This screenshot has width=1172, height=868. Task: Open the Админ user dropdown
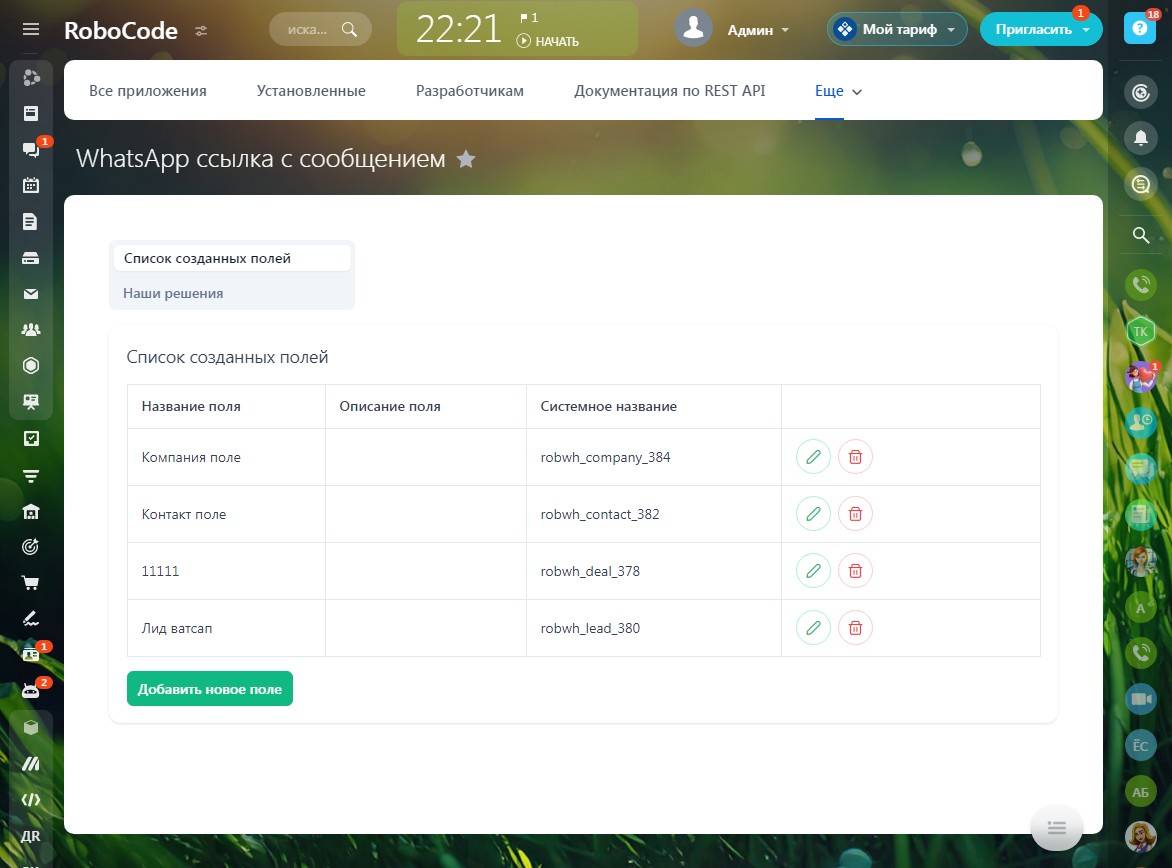click(758, 30)
